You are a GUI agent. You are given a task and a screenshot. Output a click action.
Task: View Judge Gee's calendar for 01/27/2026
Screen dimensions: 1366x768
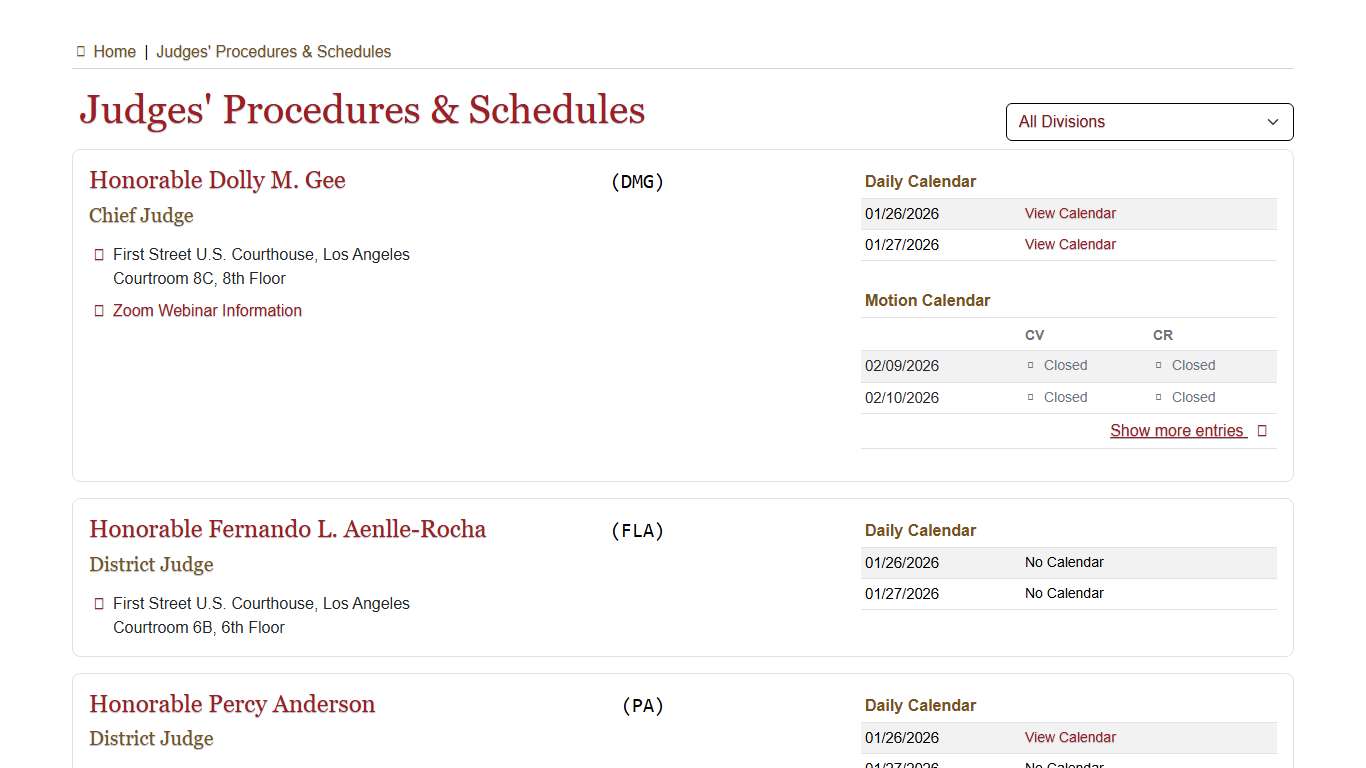coord(1070,245)
